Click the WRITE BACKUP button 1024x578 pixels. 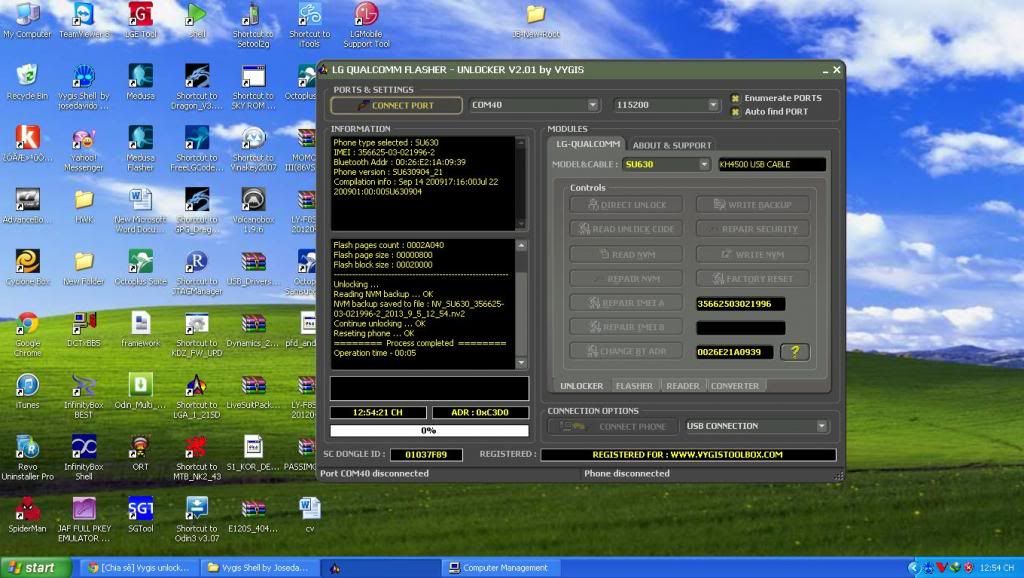(x=752, y=205)
